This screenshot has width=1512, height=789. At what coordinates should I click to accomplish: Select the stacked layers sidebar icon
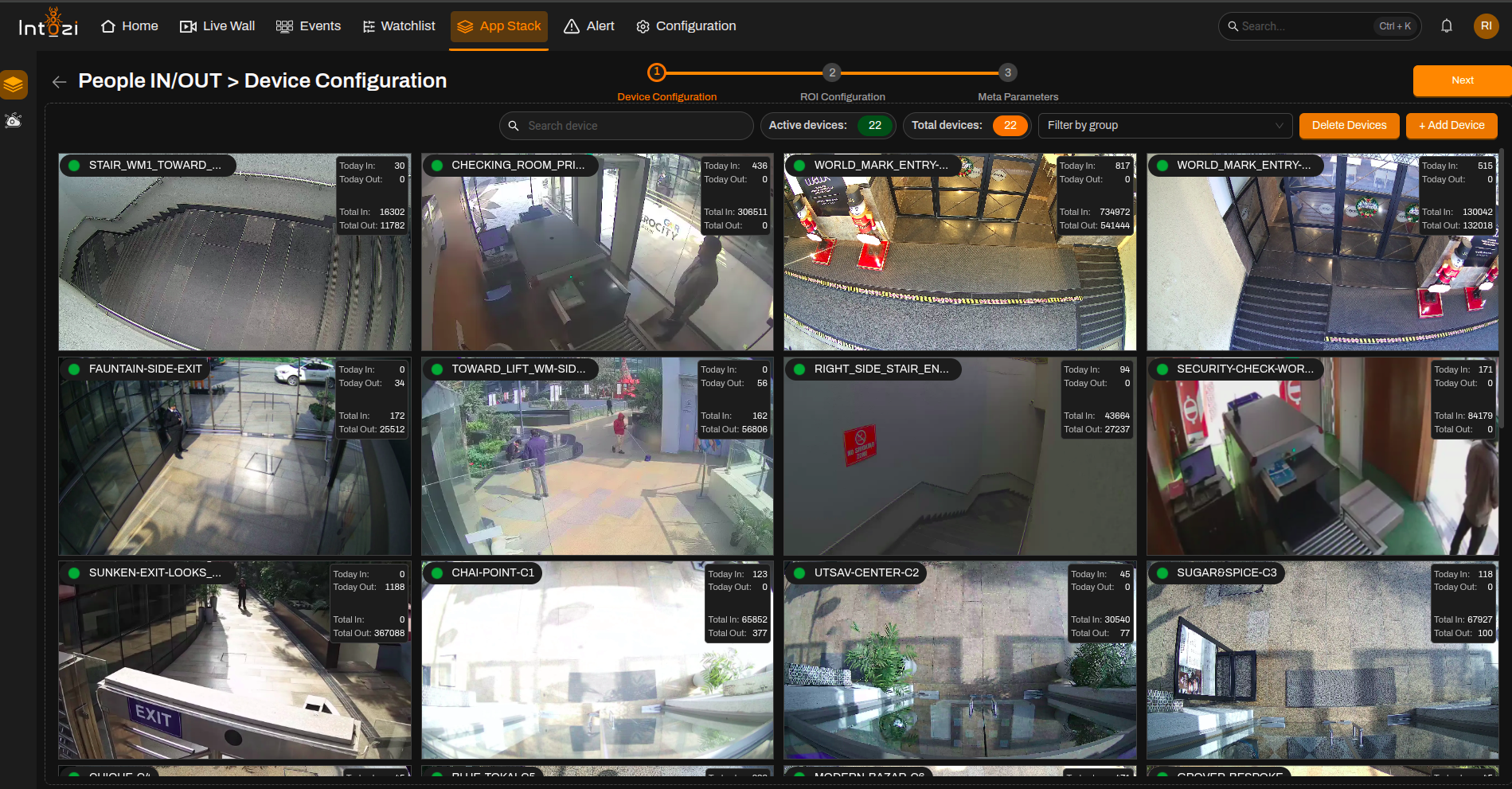tap(14, 84)
